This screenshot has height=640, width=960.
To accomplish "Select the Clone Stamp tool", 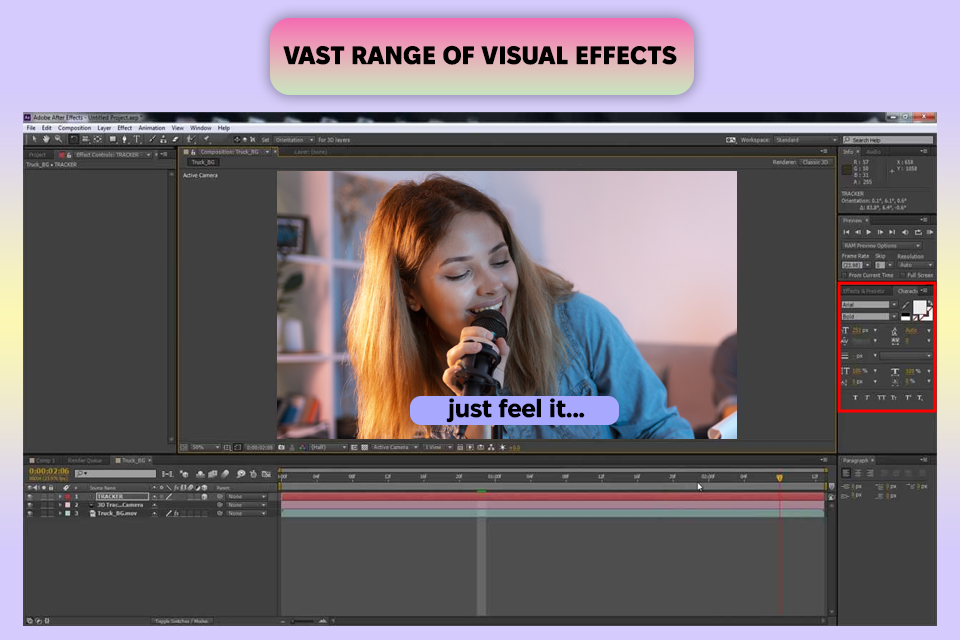I will click(x=163, y=140).
